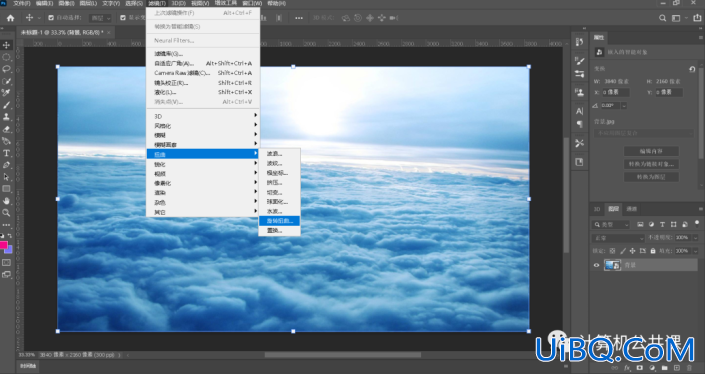Toggle the auto-select checkbox

coord(51,18)
